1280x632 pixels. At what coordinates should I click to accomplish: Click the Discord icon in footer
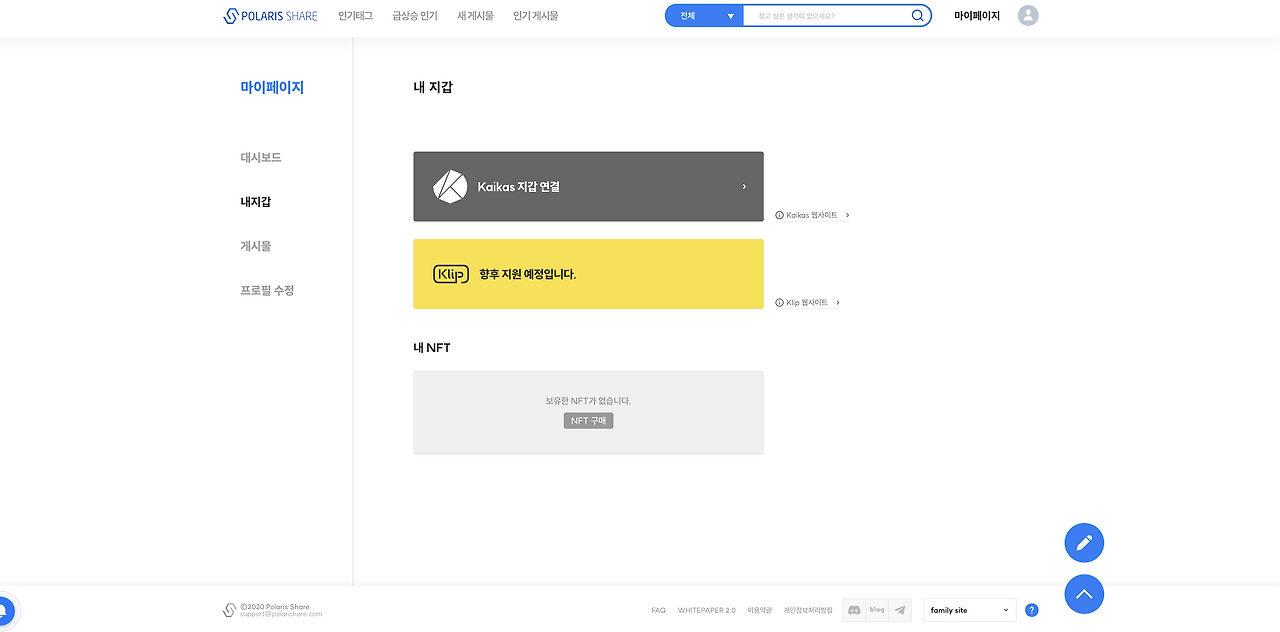click(x=854, y=610)
